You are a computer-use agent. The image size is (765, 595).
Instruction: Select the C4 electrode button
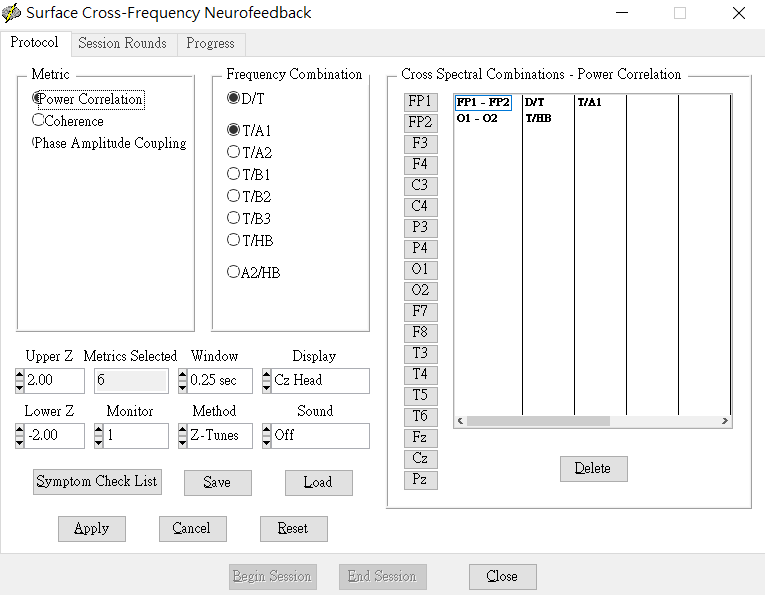tap(421, 207)
